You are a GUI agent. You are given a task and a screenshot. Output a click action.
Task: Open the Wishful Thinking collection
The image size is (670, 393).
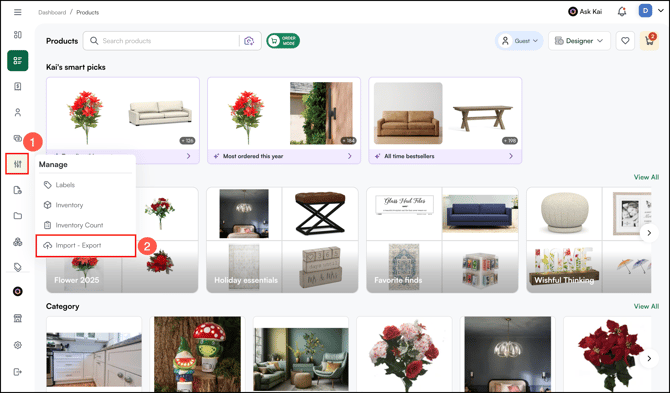pos(589,240)
